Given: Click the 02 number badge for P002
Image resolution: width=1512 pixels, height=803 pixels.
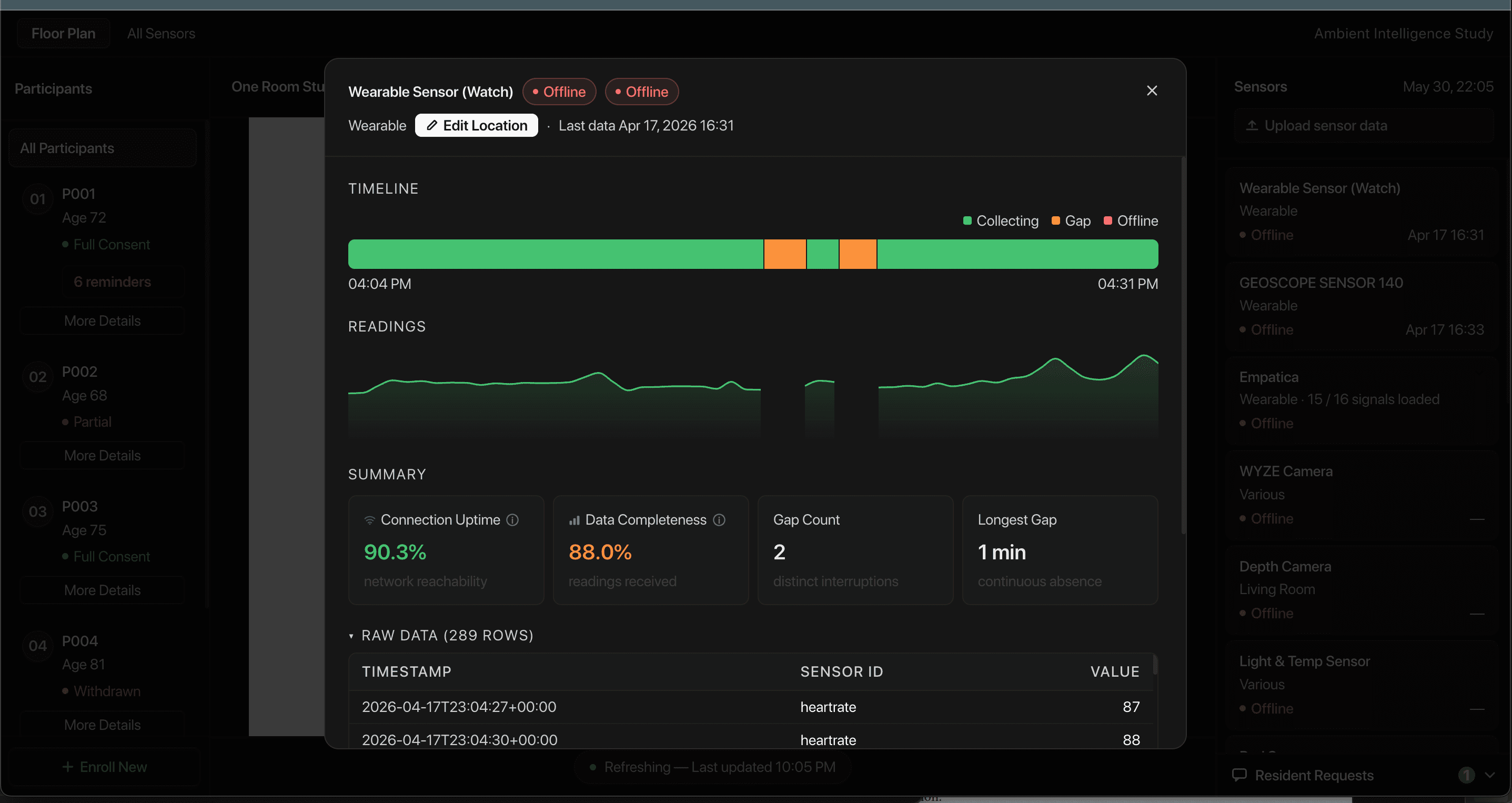Looking at the screenshot, I should [37, 377].
